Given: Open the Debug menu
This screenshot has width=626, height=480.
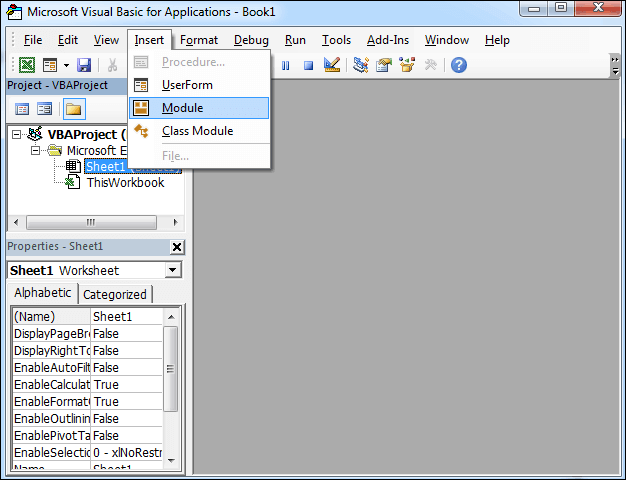Looking at the screenshot, I should (251, 40).
